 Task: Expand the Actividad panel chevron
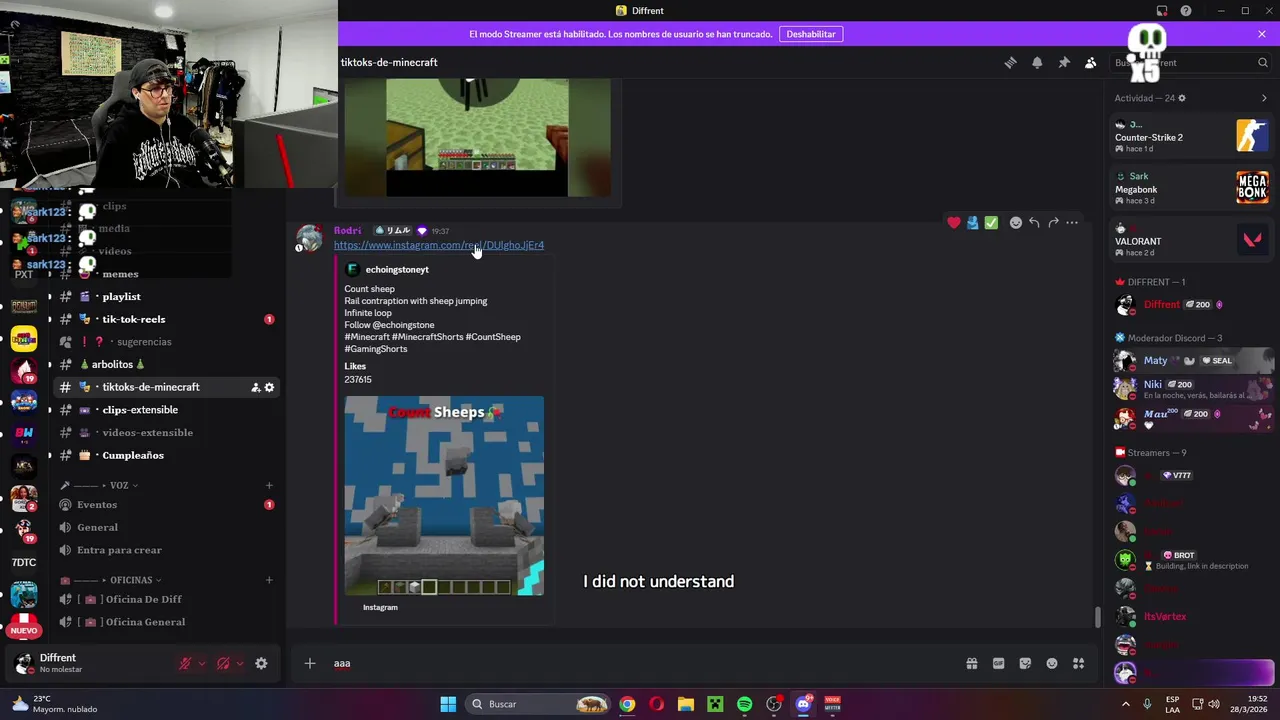coord(1264,98)
